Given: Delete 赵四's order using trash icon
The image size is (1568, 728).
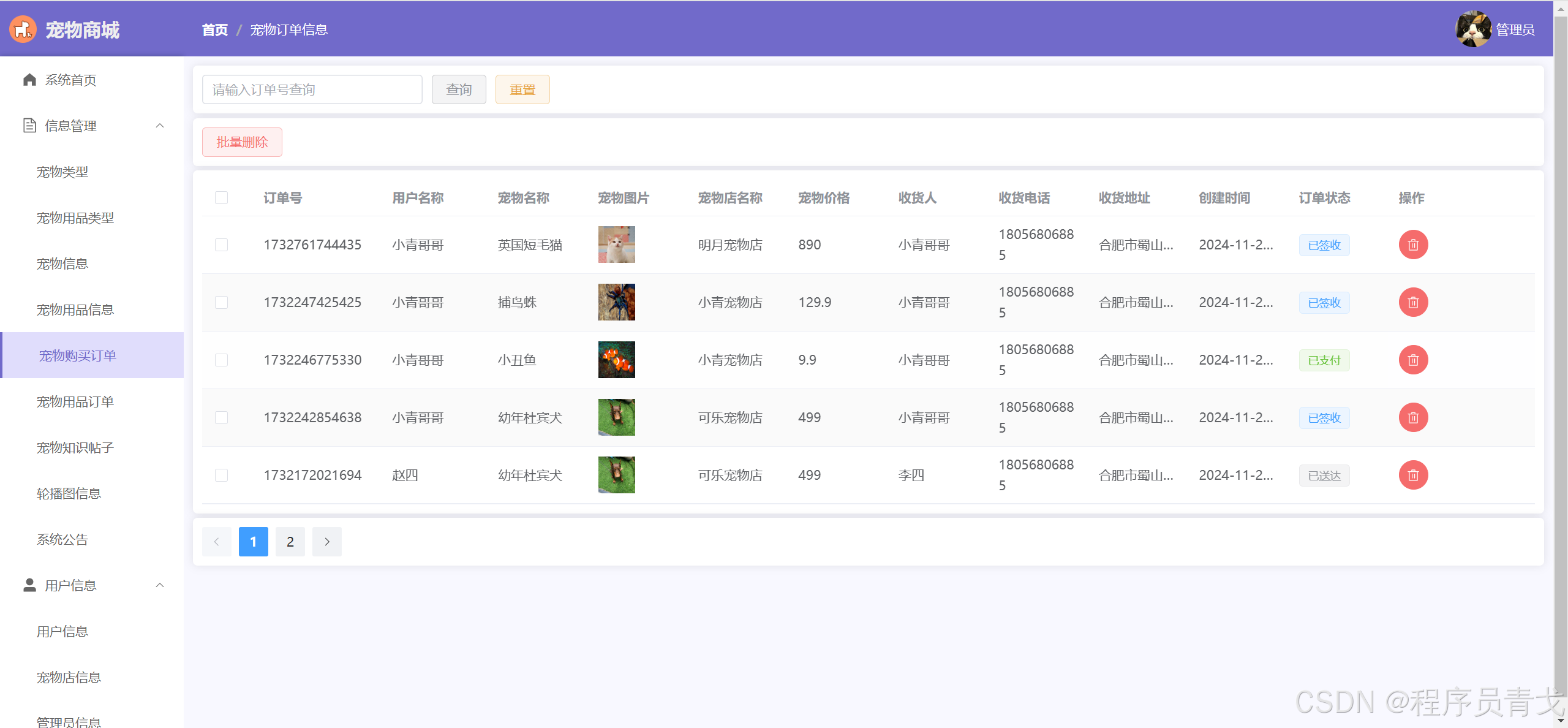Looking at the screenshot, I should click(1412, 476).
